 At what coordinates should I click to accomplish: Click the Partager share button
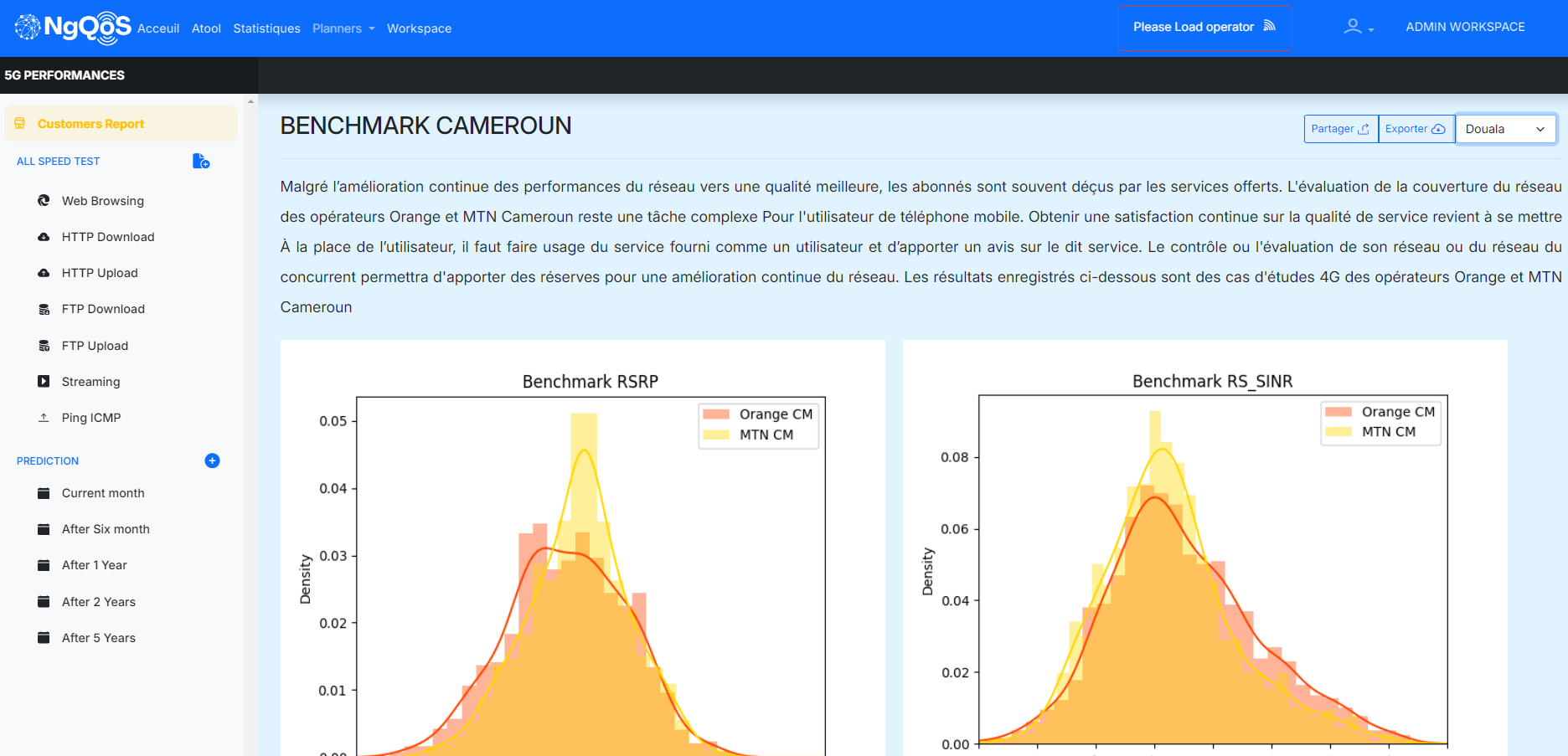tap(1340, 129)
